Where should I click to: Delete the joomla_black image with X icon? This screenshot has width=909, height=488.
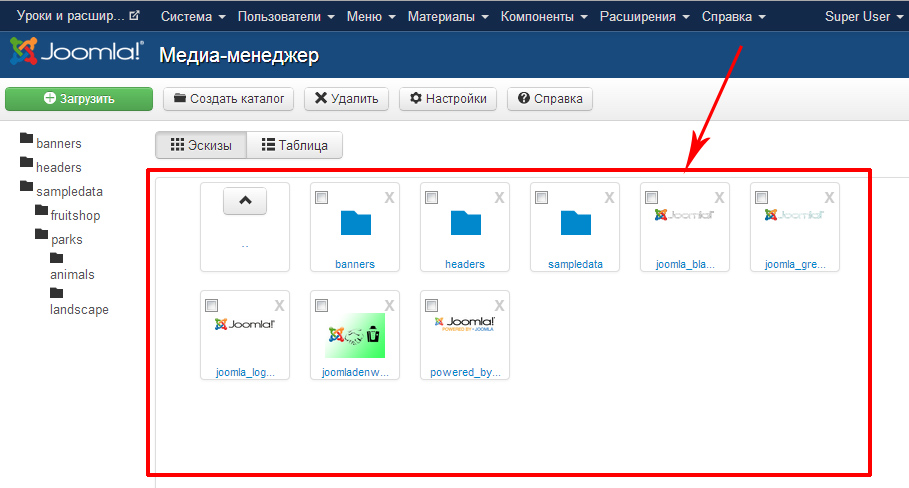coord(719,198)
